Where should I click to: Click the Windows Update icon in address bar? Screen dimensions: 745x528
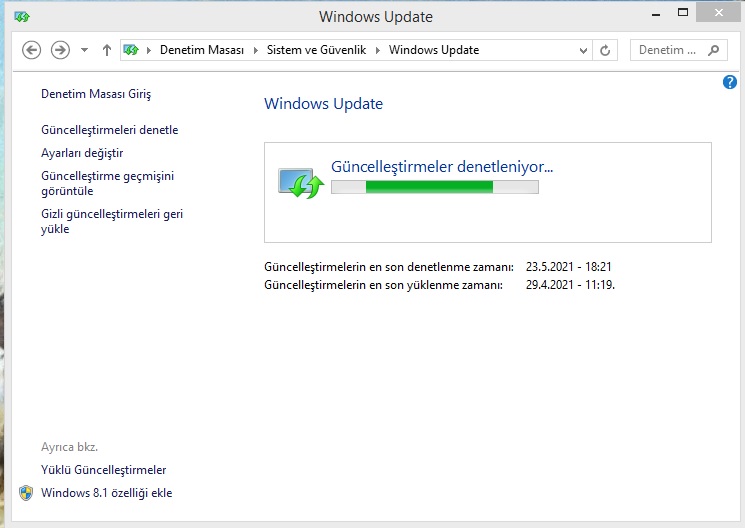(x=131, y=50)
